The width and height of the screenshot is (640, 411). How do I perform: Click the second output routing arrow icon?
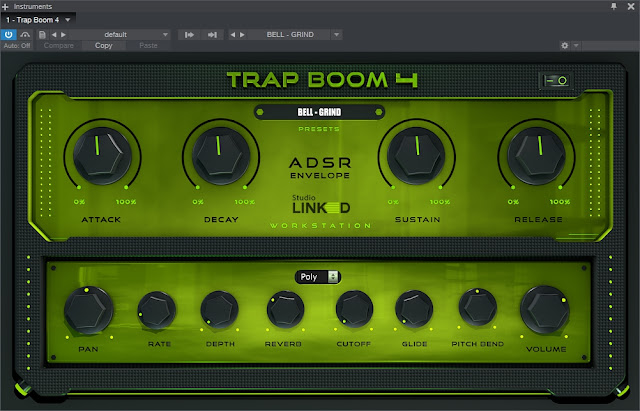tap(212, 35)
